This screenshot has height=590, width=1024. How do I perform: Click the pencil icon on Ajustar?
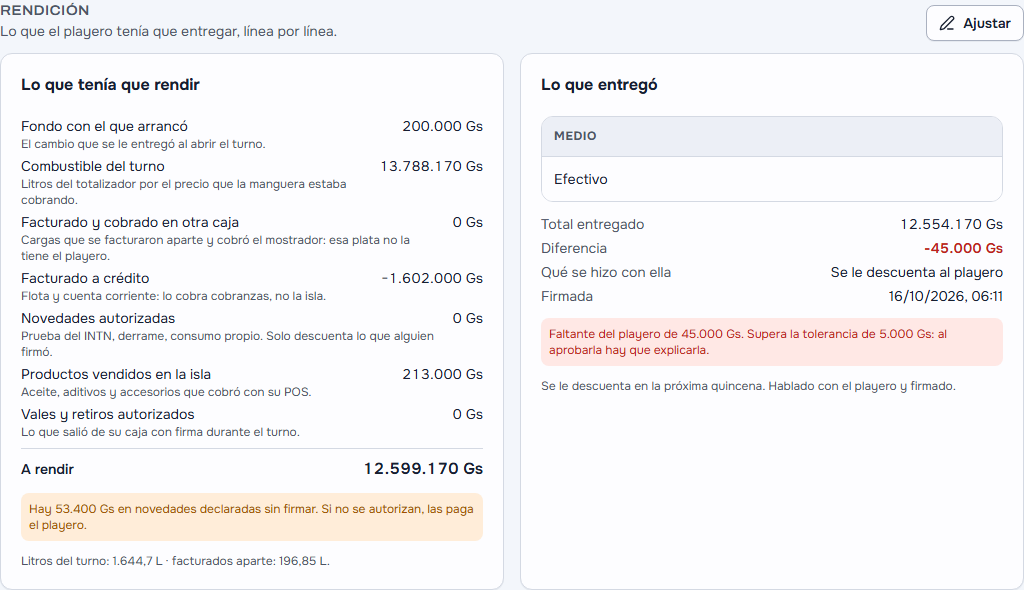(947, 24)
